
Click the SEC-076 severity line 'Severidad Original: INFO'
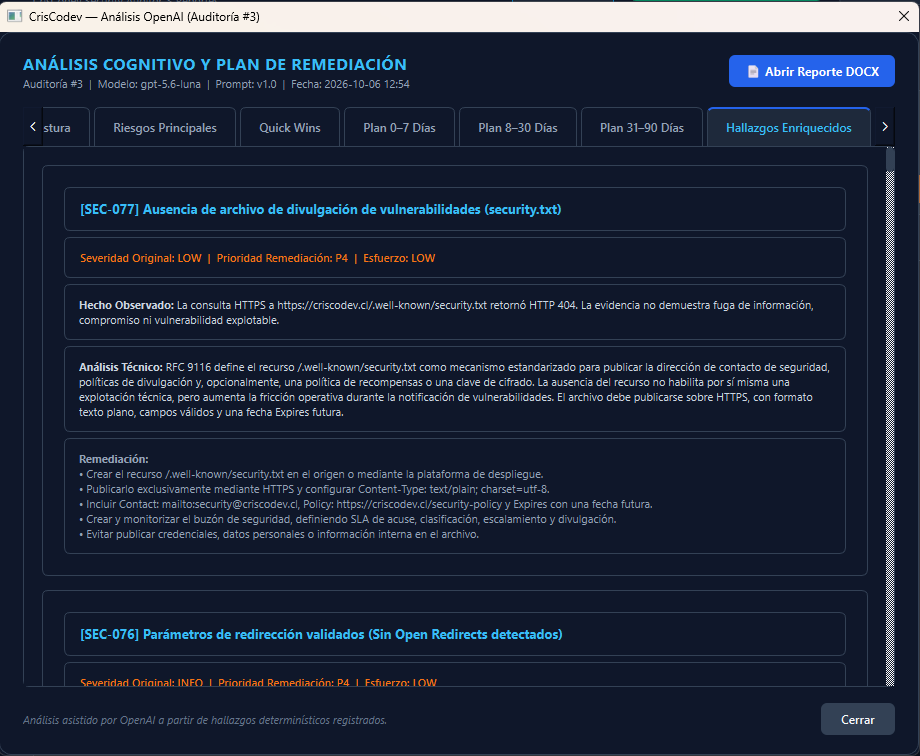pyautogui.click(x=258, y=683)
